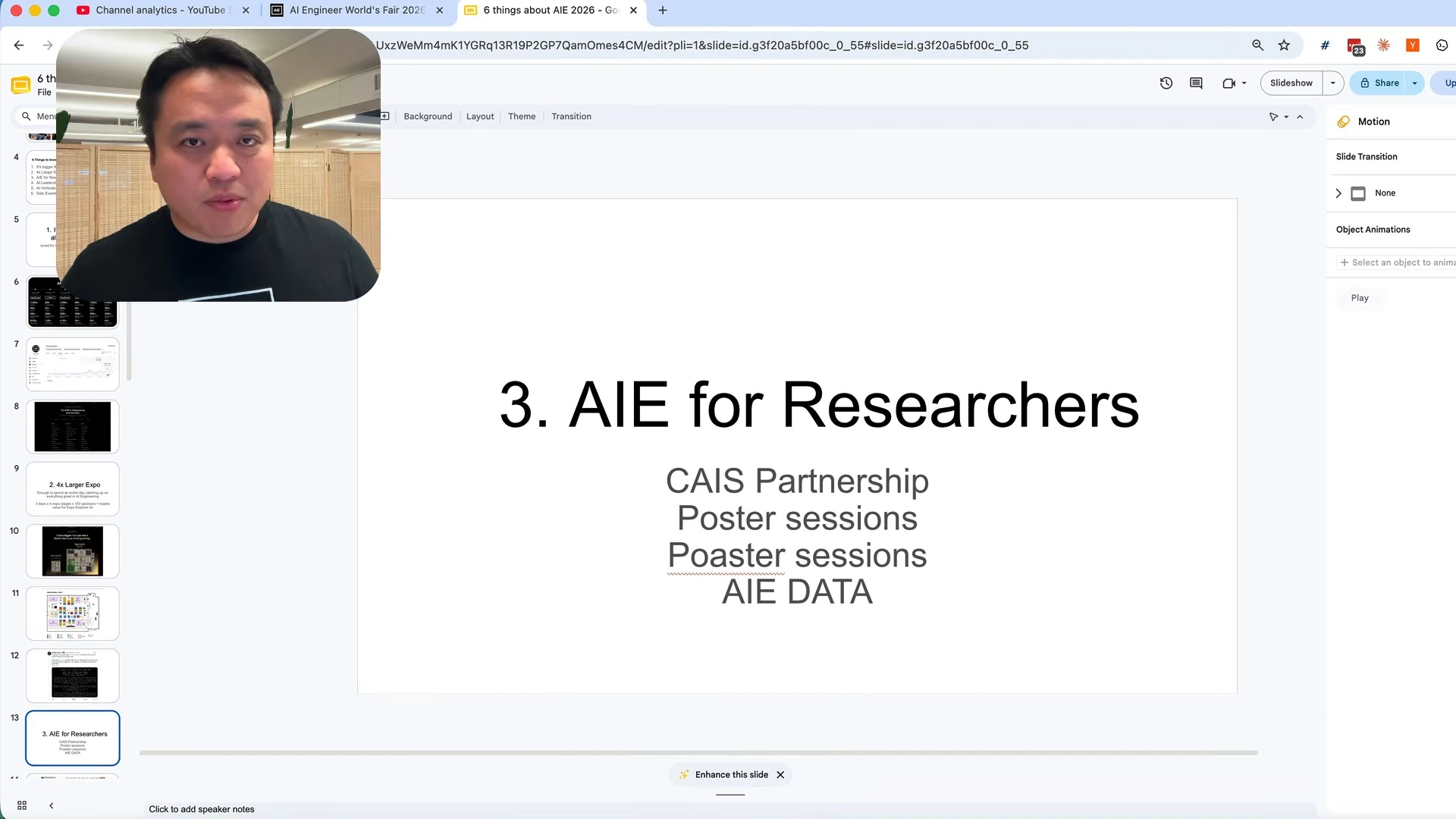Switch to AI Engineer World's Fair tab

coord(357,11)
